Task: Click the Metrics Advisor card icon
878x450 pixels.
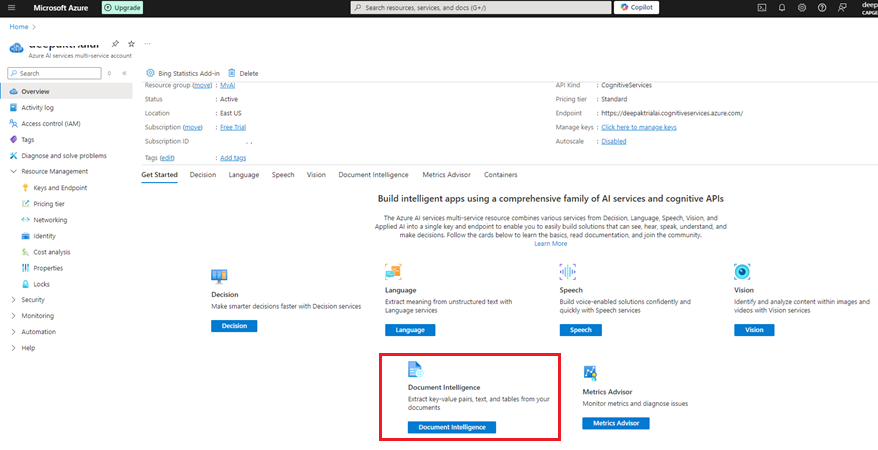Action: point(590,372)
